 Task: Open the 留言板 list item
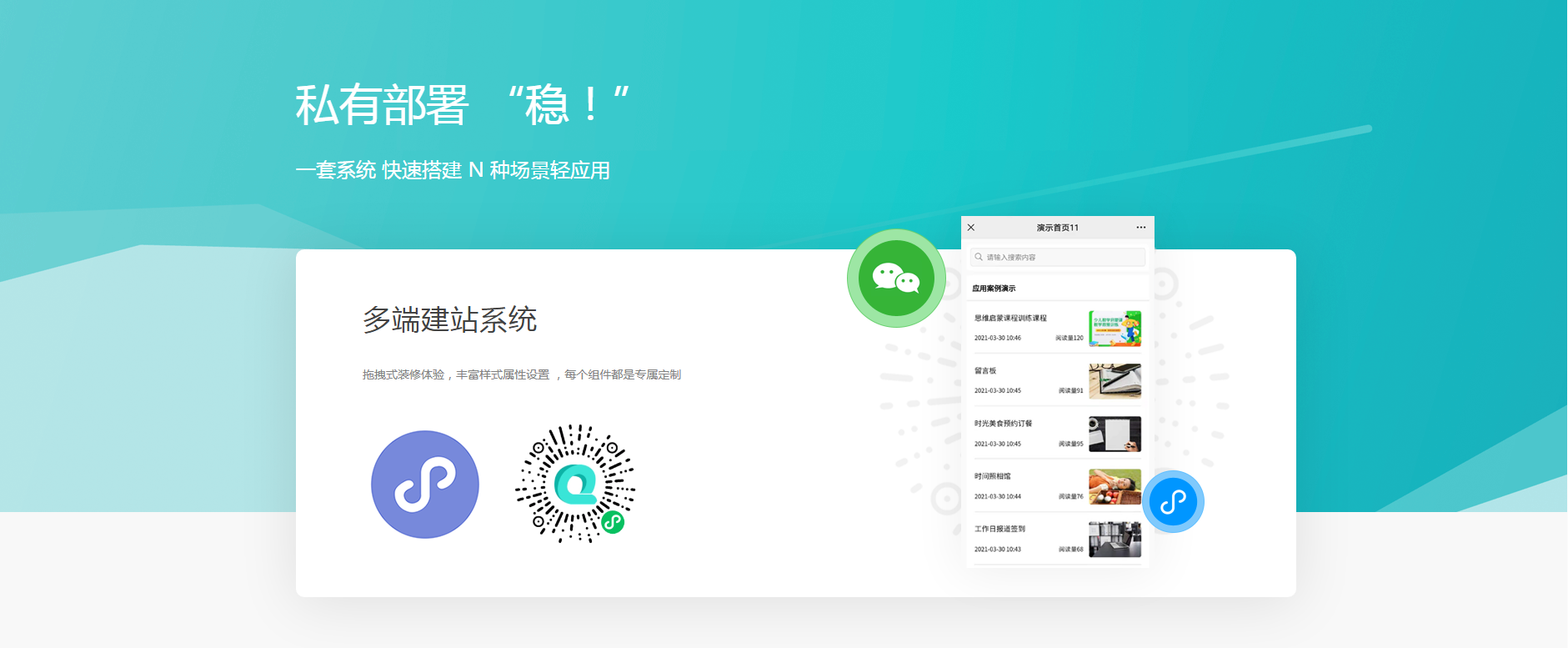tap(985, 371)
